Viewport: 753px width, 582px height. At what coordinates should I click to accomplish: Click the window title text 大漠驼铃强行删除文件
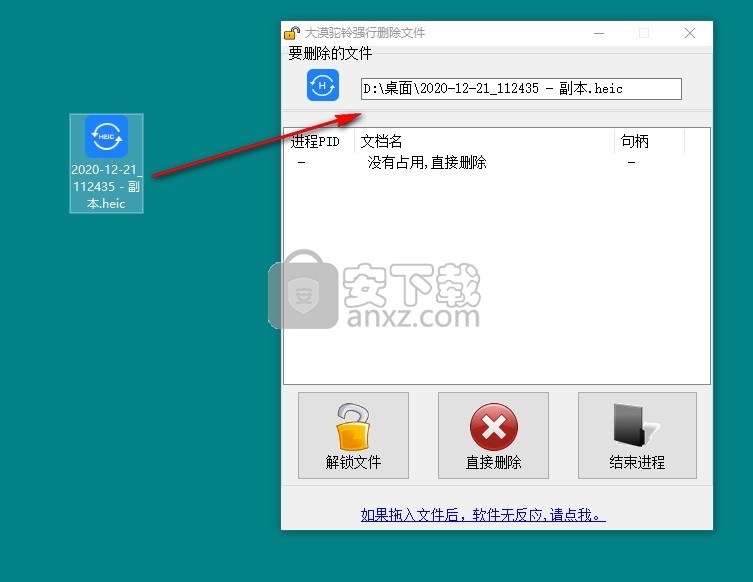tap(365, 33)
